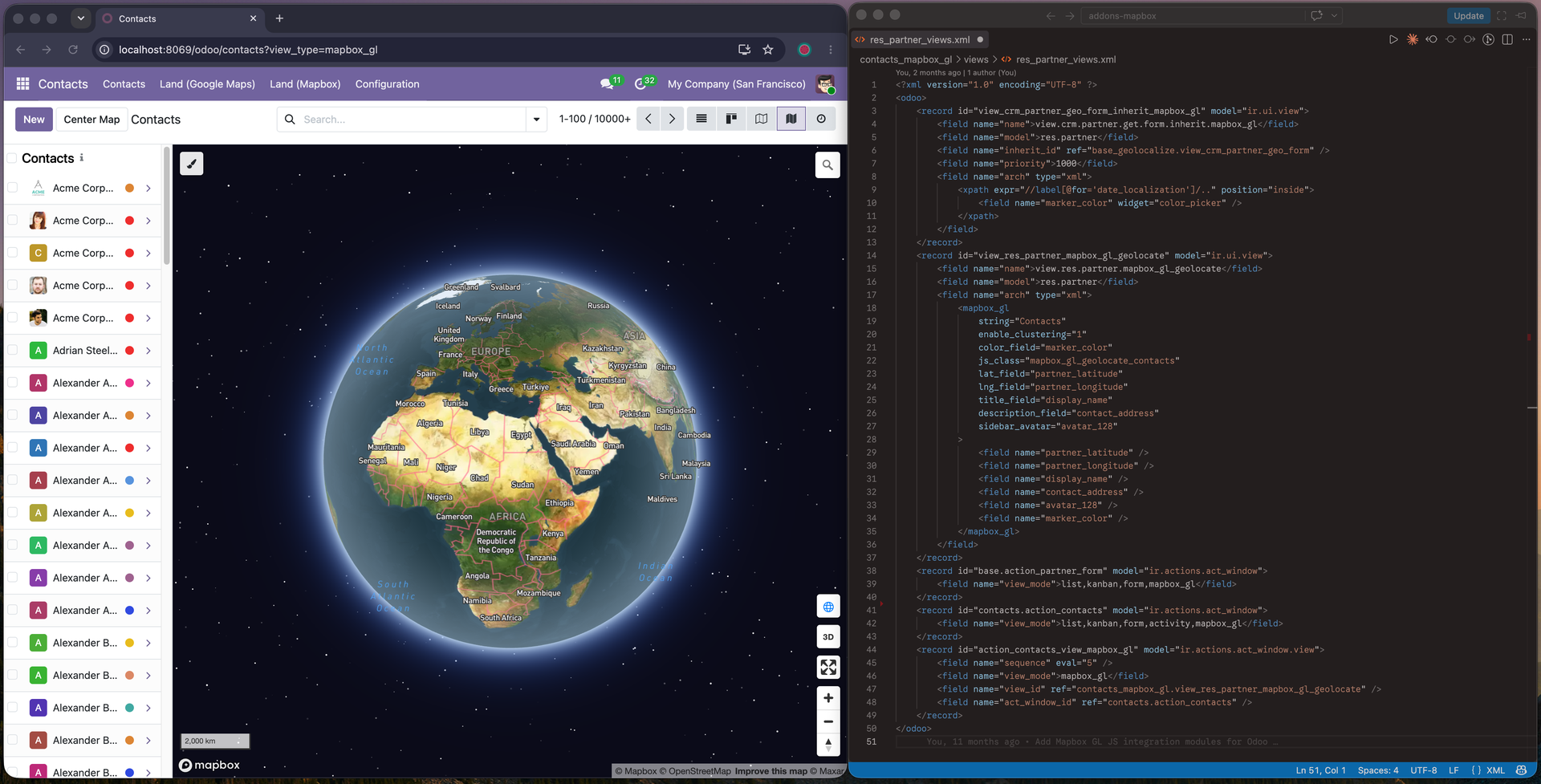Open the map search magnifier button
The width and height of the screenshot is (1541, 784).
(827, 165)
